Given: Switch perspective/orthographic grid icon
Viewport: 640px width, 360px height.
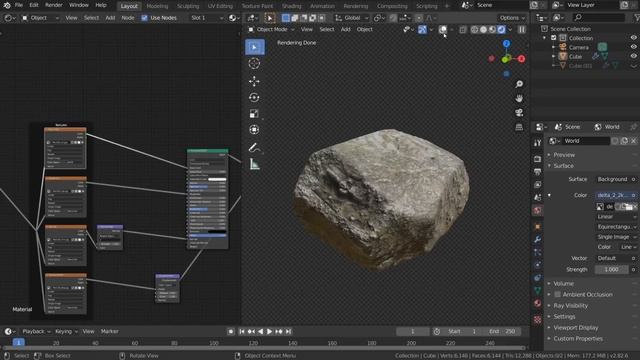Looking at the screenshot, I should [x=519, y=127].
